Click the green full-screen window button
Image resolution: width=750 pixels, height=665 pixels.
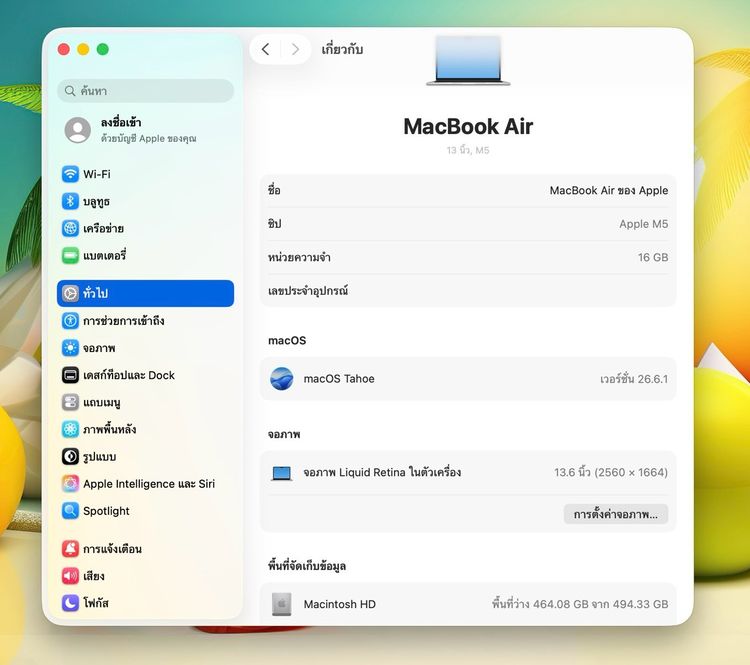pyautogui.click(x=103, y=49)
